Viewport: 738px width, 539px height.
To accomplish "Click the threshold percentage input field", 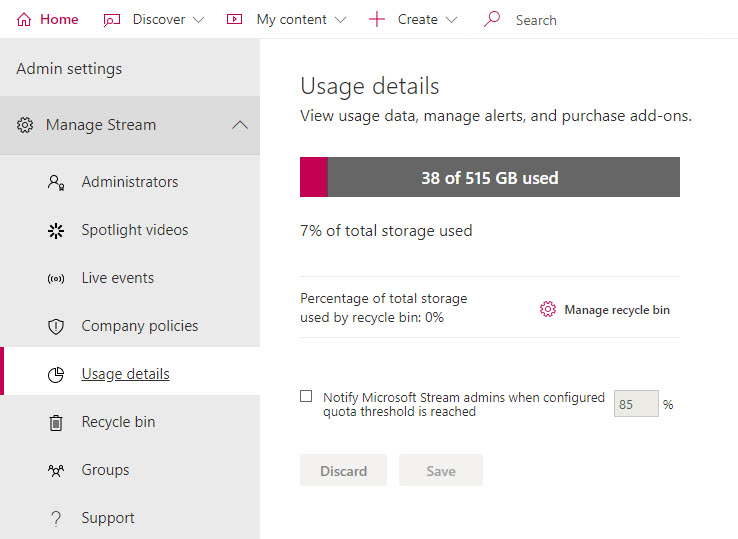I will point(636,404).
